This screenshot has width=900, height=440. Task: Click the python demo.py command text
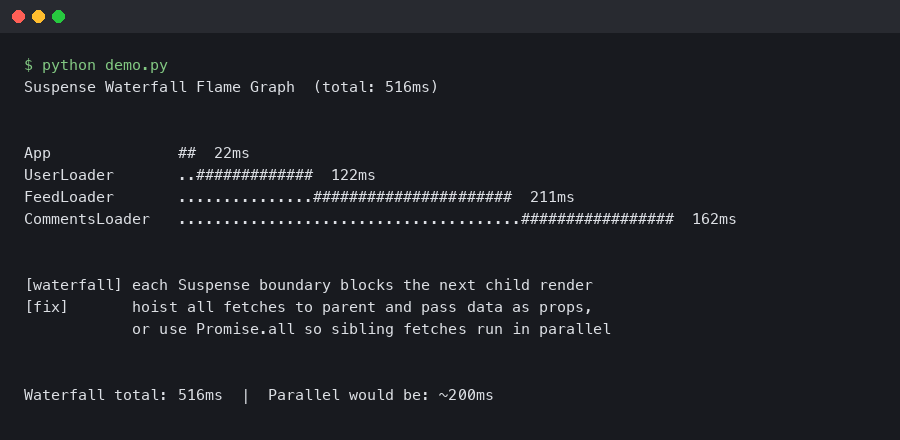click(105, 65)
